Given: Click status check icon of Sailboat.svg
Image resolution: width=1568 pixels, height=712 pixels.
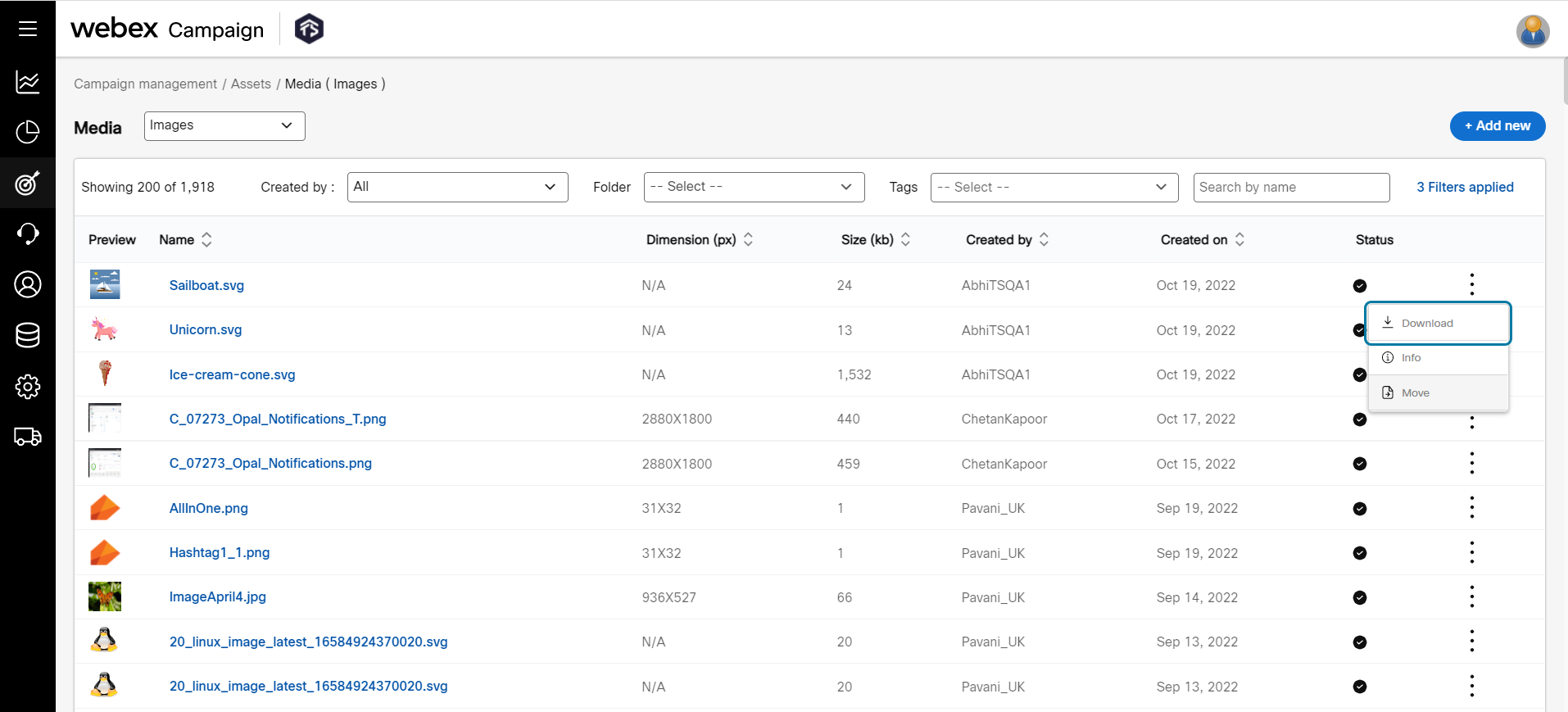Looking at the screenshot, I should coord(1360,285).
